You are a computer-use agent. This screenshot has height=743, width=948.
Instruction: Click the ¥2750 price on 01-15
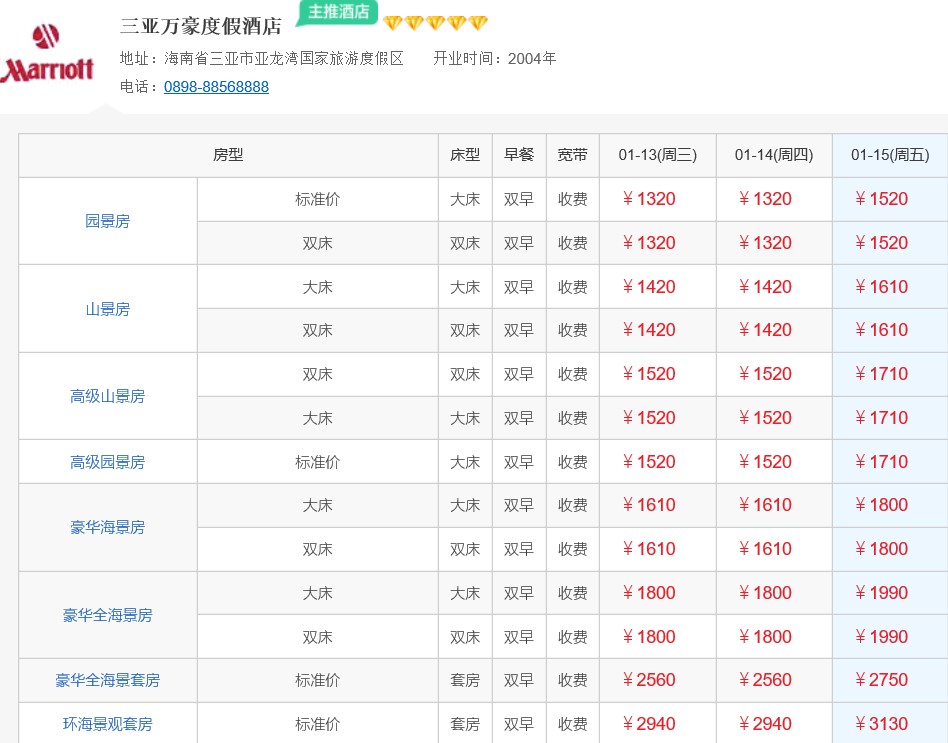tap(881, 680)
